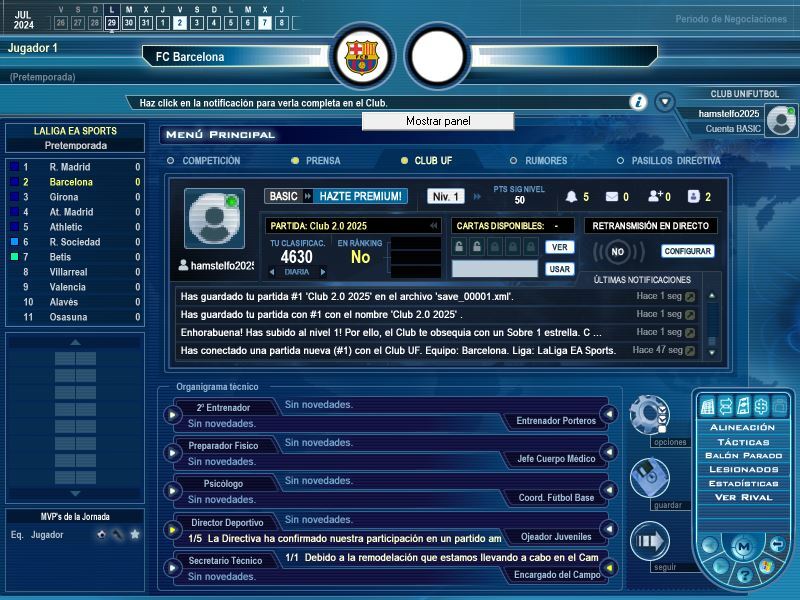Image resolution: width=800 pixels, height=600 pixels.
Task: Click the FC Barcelona crest
Action: point(361,57)
